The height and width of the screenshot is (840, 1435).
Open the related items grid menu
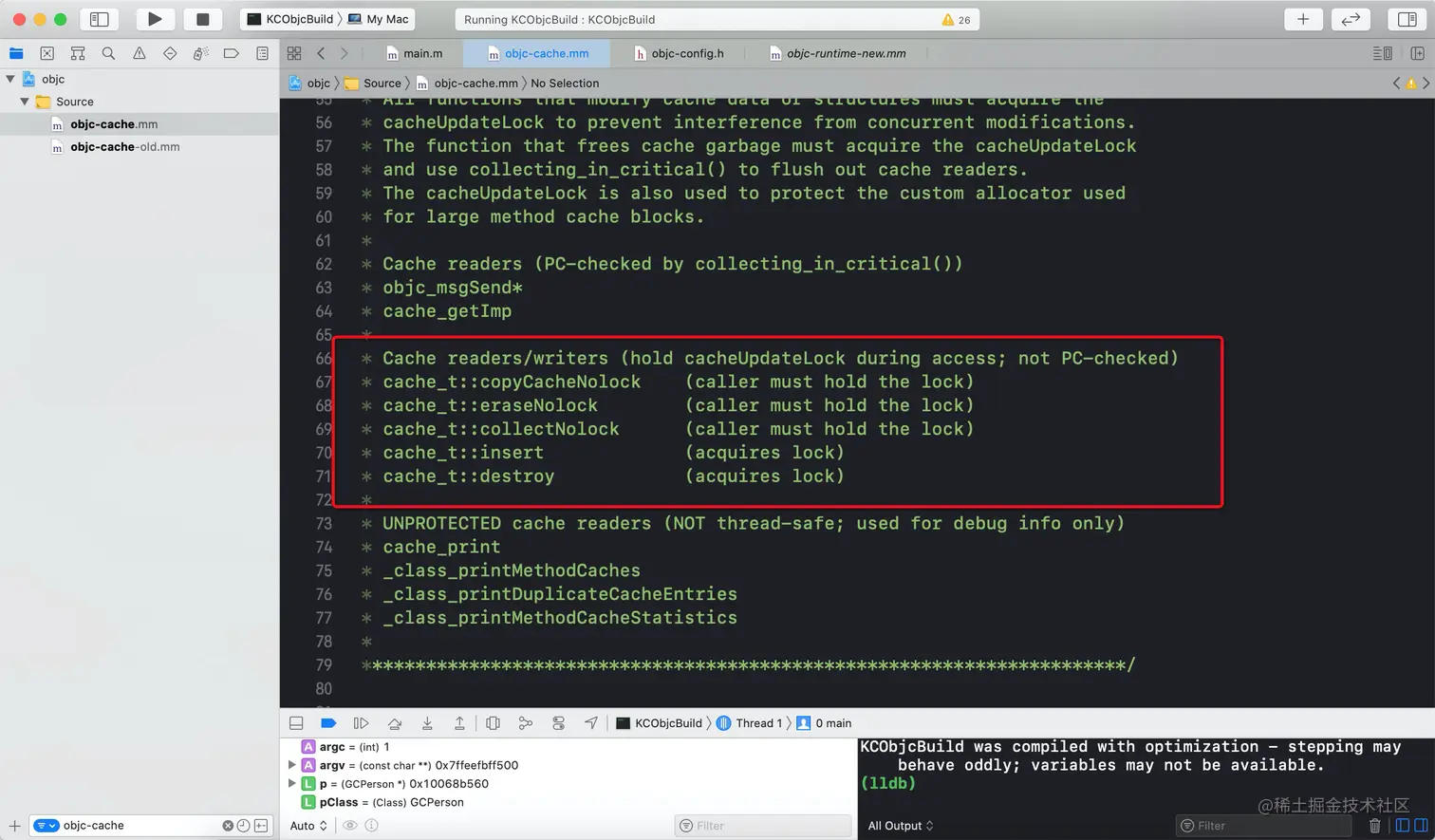(294, 53)
